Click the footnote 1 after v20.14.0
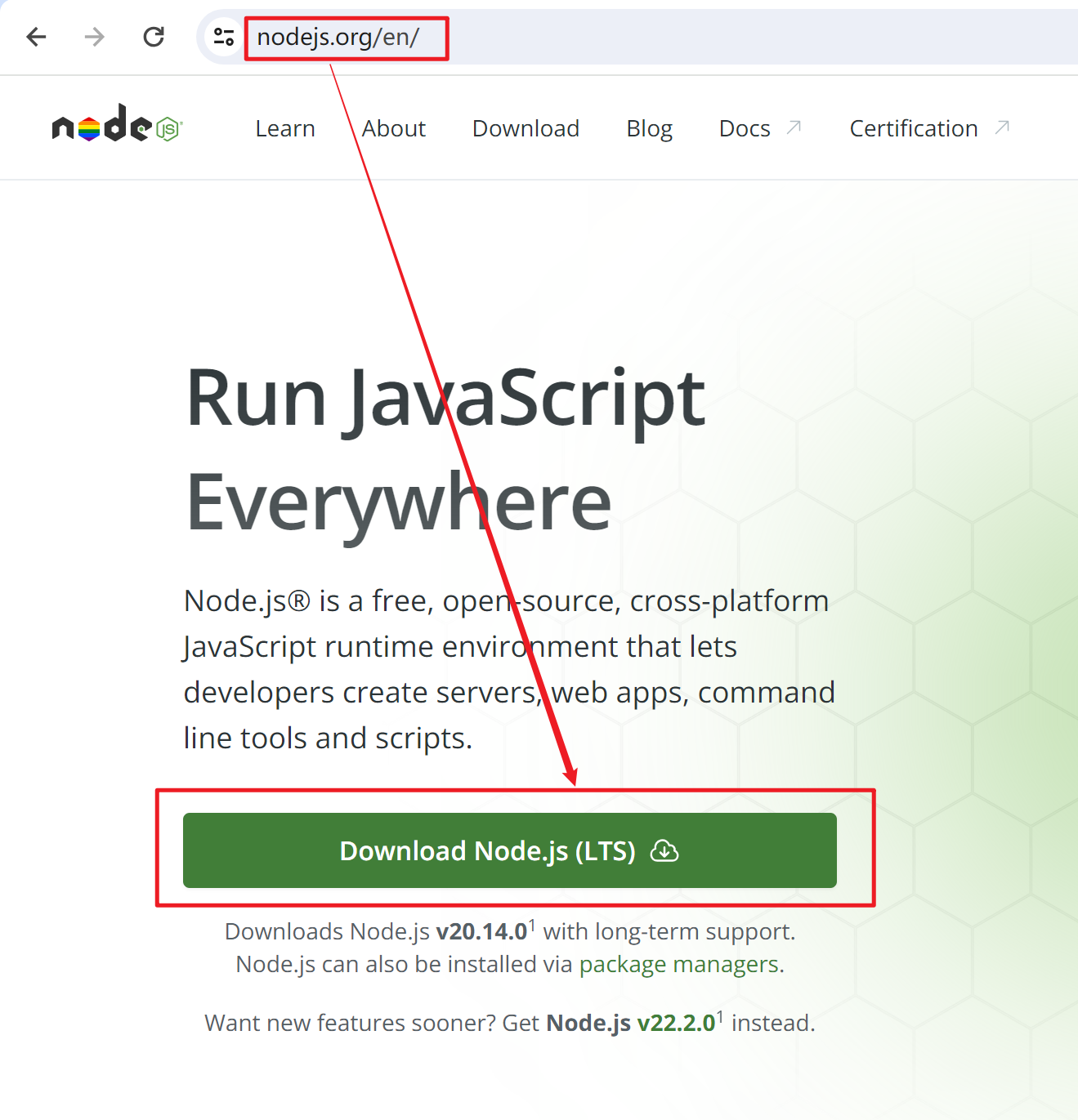This screenshot has height=1120, width=1078. (532, 925)
